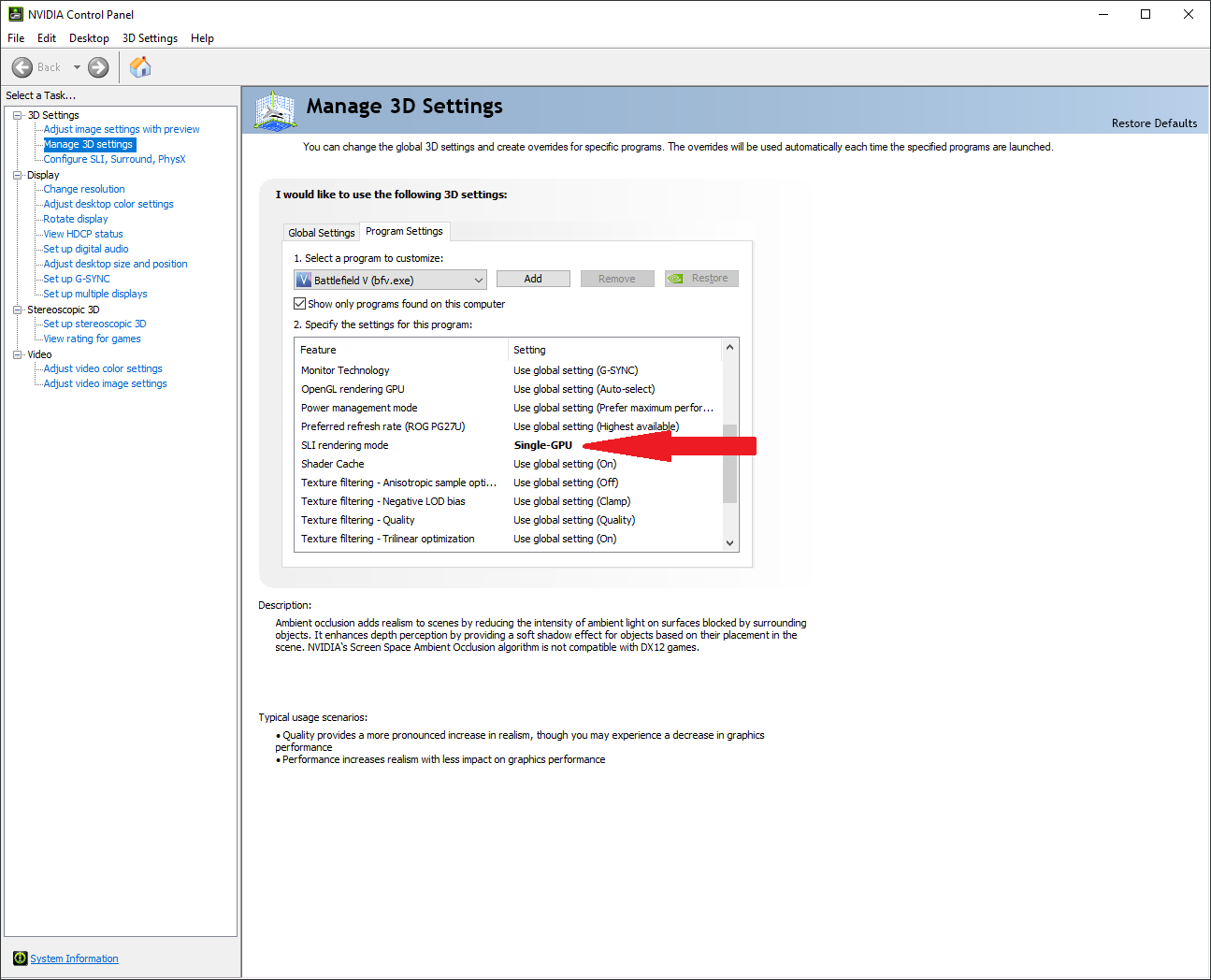
Task: Click the 3D Settings tree label
Action: coord(53,115)
